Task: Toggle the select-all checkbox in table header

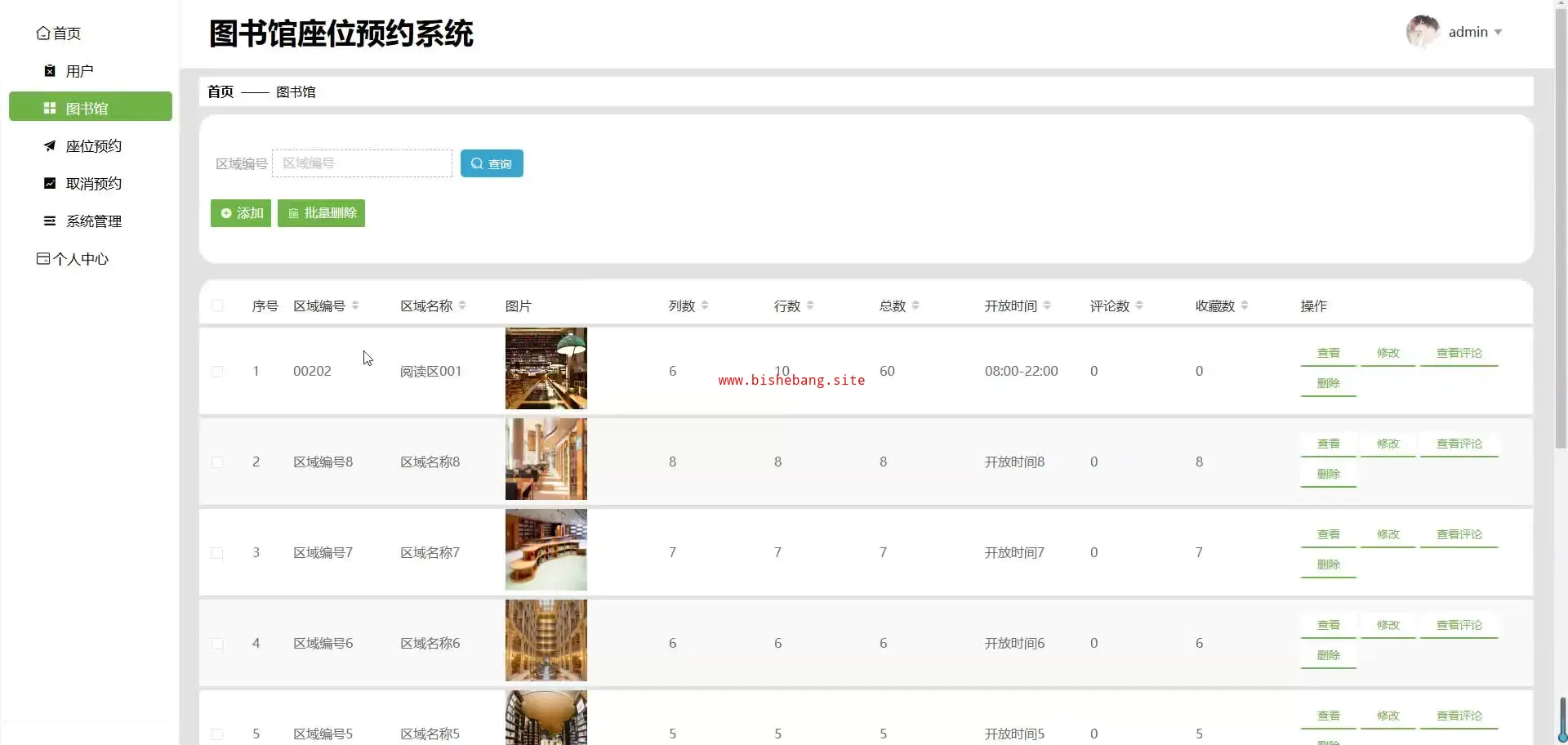Action: 217,306
